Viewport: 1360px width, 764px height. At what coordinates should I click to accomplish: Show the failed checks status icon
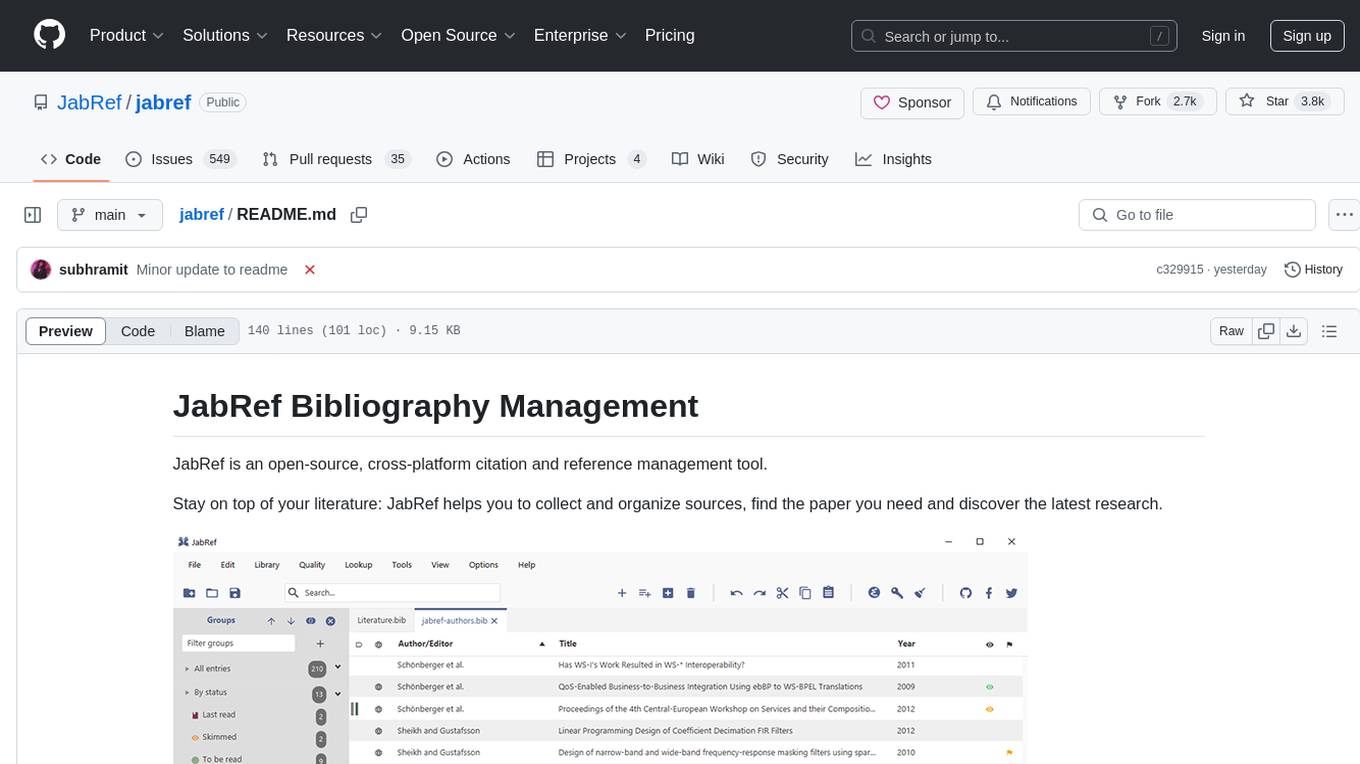310,270
